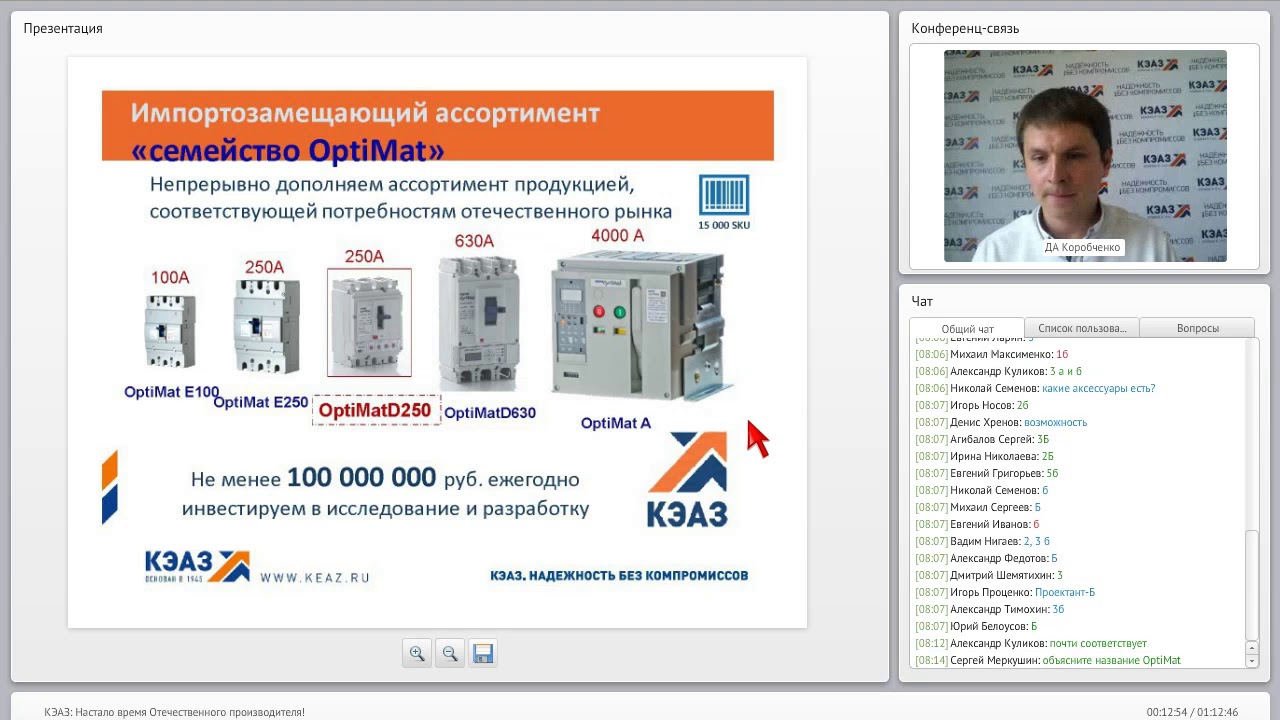The image size is (1280, 720).
Task: Select Юрий Белоусов's chat message
Action: pyautogui.click(x=977, y=626)
